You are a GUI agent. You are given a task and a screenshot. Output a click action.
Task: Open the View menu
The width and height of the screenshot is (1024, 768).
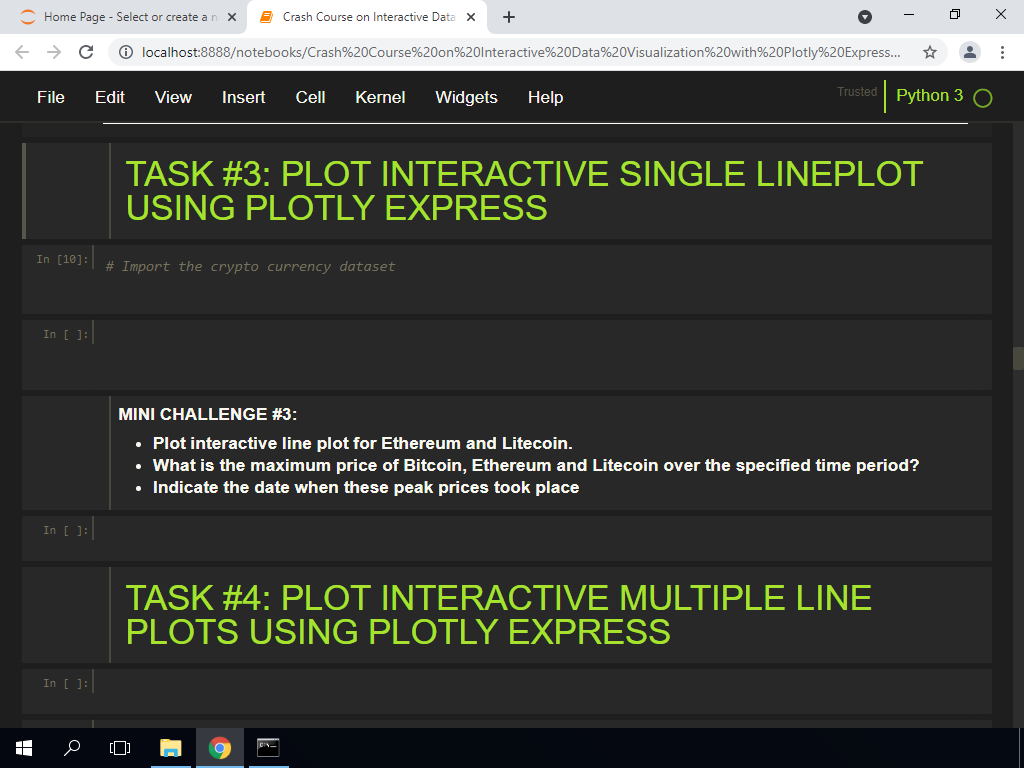(173, 97)
